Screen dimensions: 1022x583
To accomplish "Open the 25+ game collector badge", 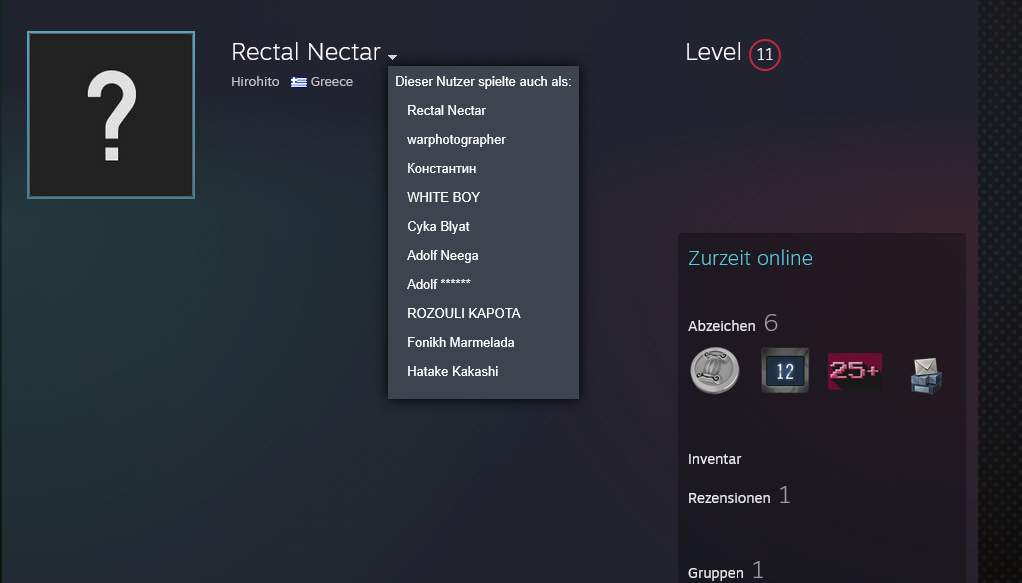I will 855,371.
